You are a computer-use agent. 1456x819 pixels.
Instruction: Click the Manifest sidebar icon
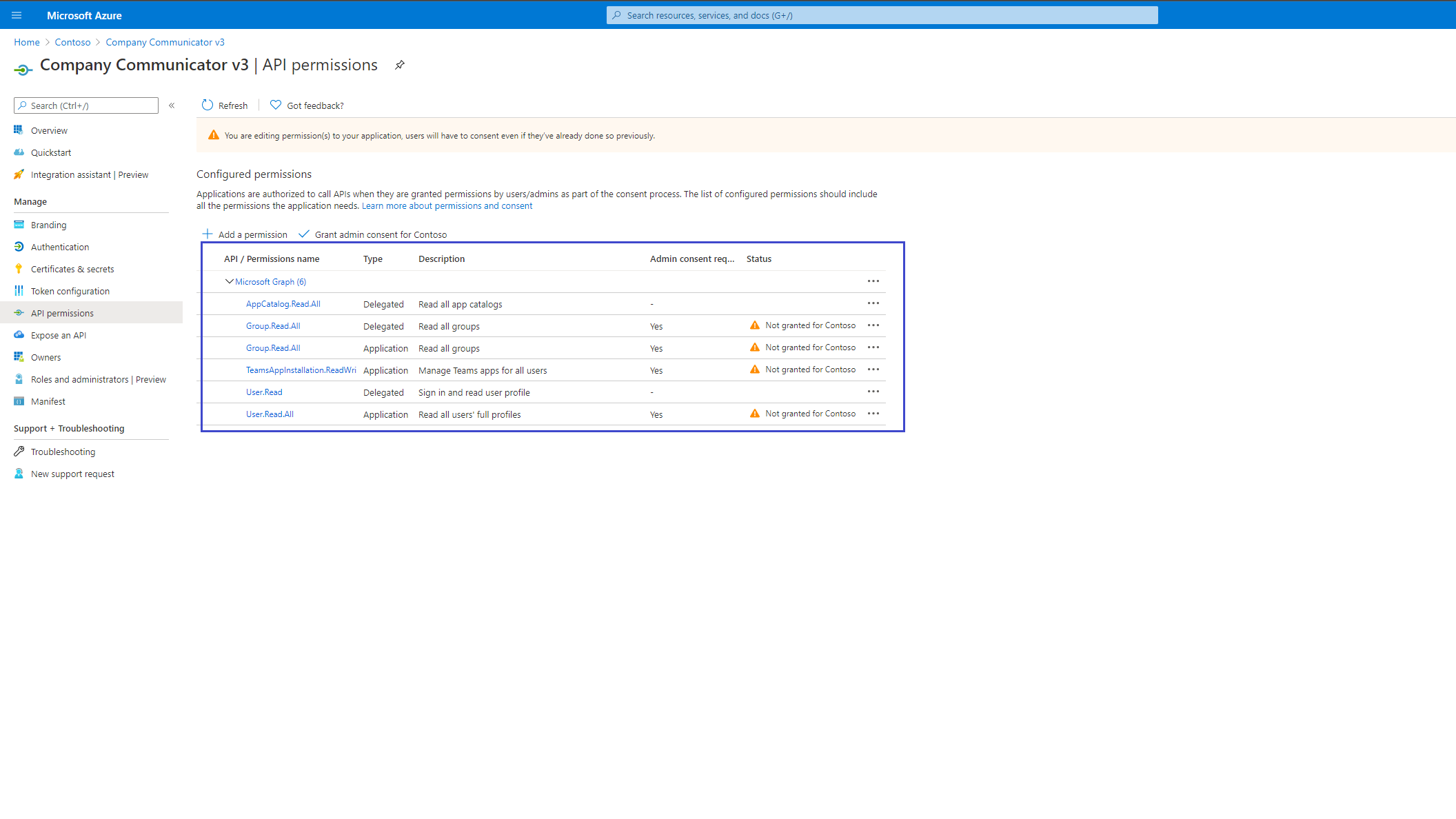[x=19, y=401]
